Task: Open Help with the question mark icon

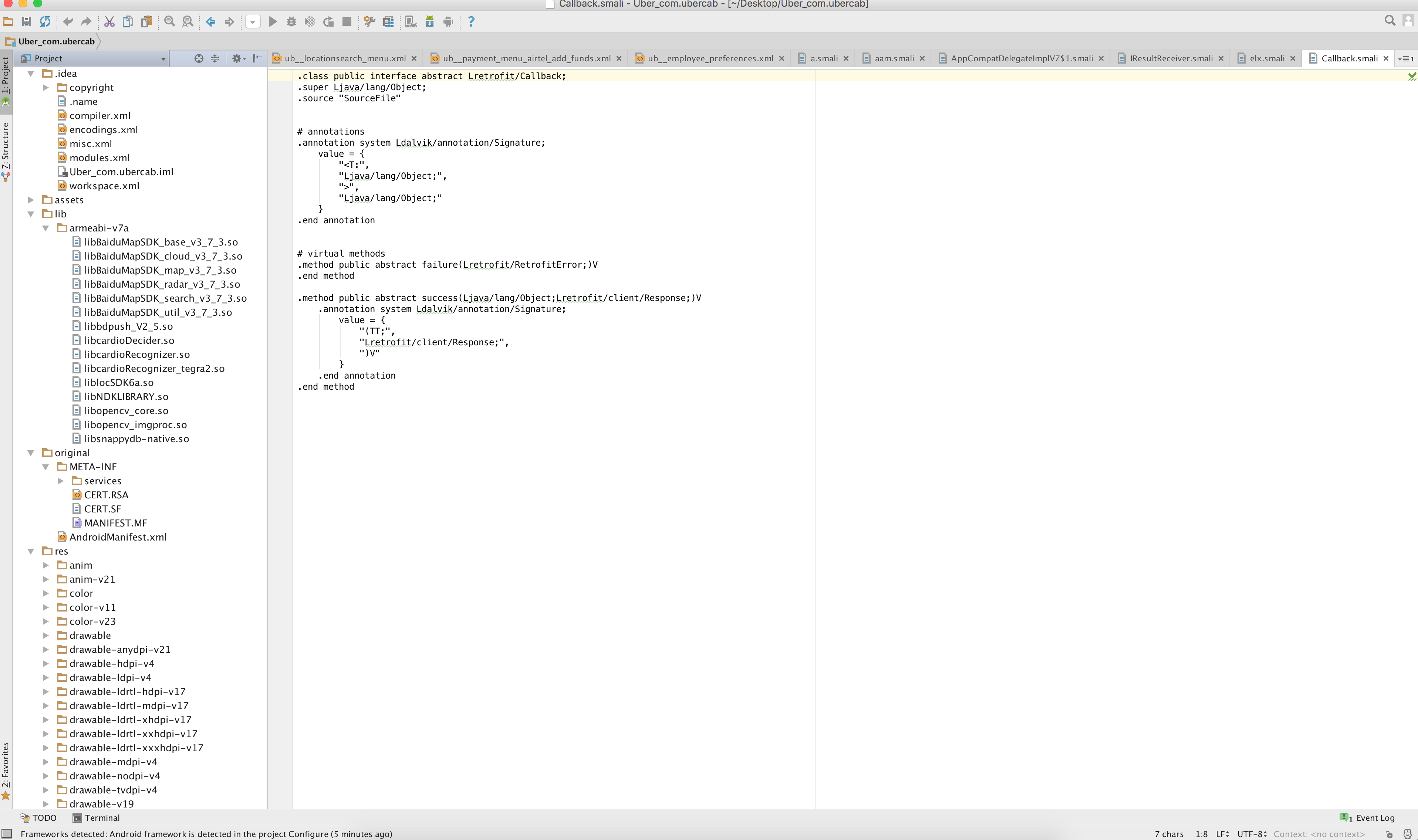Action: [x=471, y=21]
